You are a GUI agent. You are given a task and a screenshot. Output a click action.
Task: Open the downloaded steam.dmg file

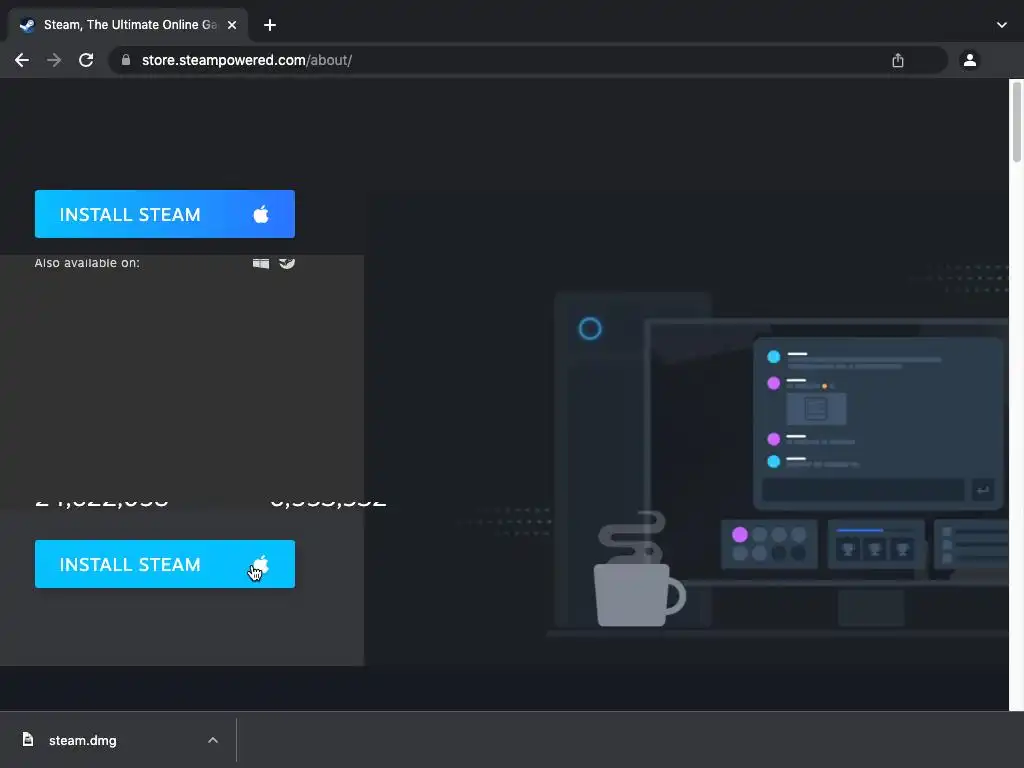click(x=82, y=741)
